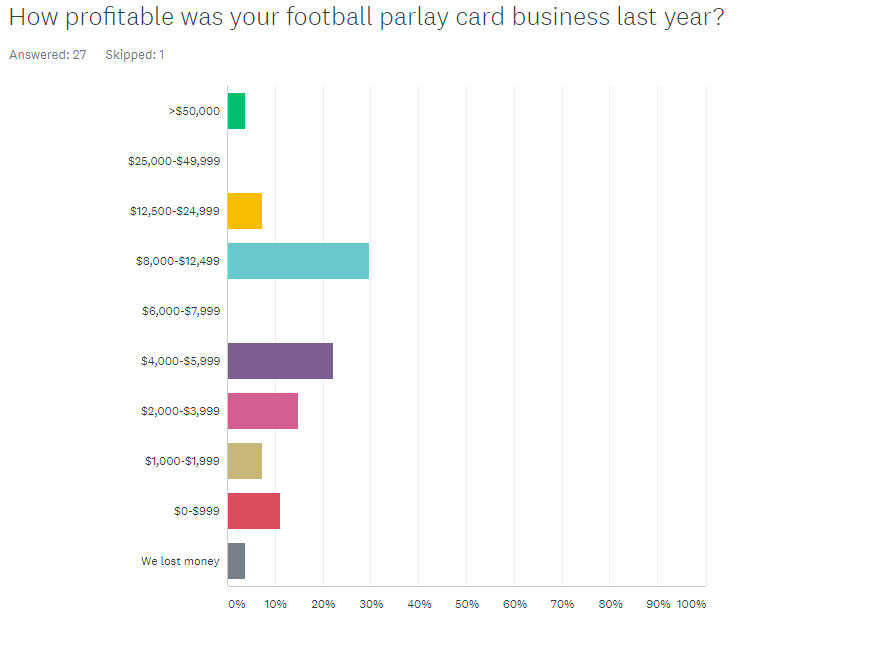Click the green >$50,000 bar
Image resolution: width=871 pixels, height=654 pixels.
tap(236, 111)
